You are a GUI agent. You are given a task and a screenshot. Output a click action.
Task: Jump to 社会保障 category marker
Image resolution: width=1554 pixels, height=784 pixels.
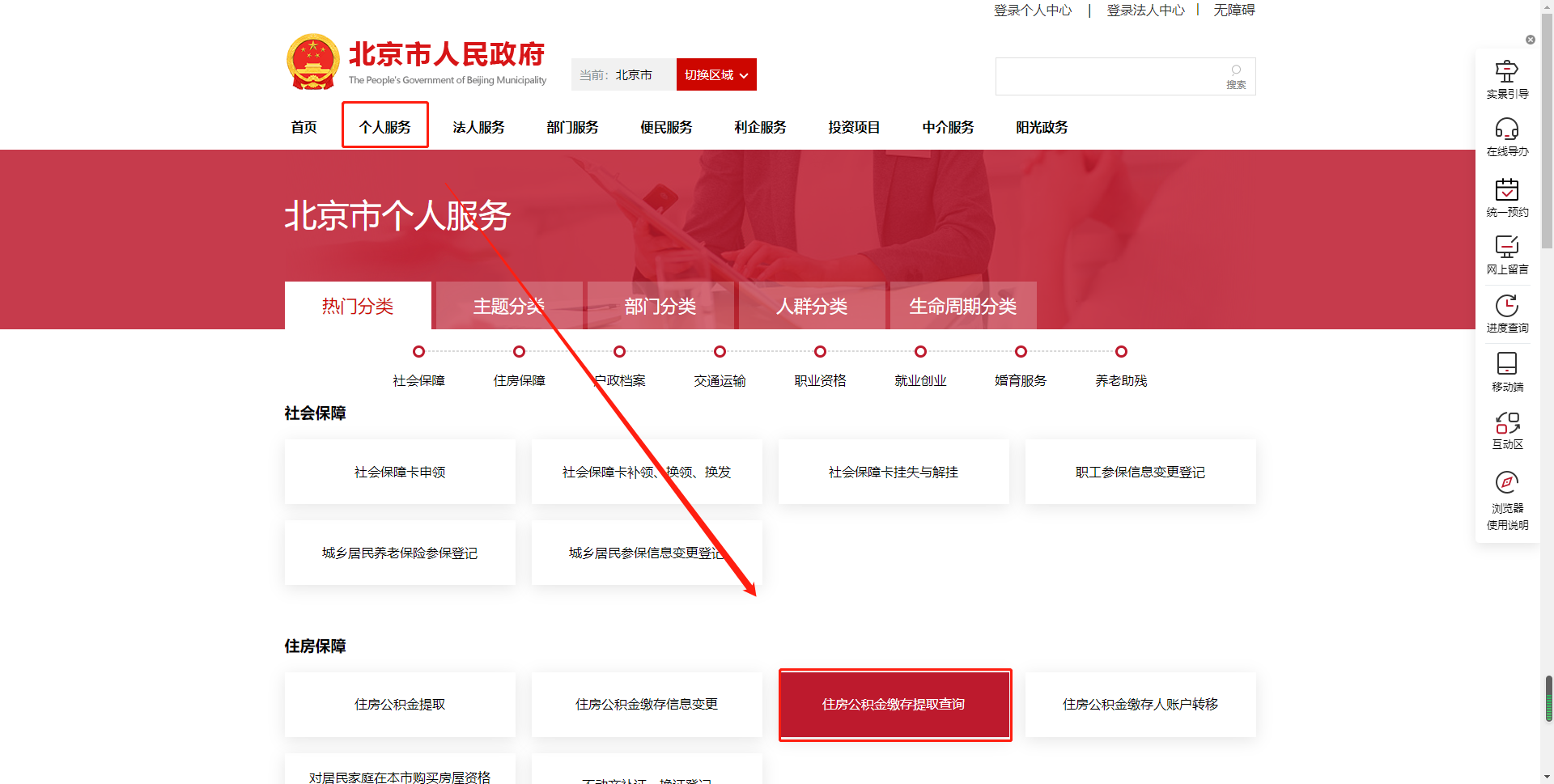click(x=418, y=351)
